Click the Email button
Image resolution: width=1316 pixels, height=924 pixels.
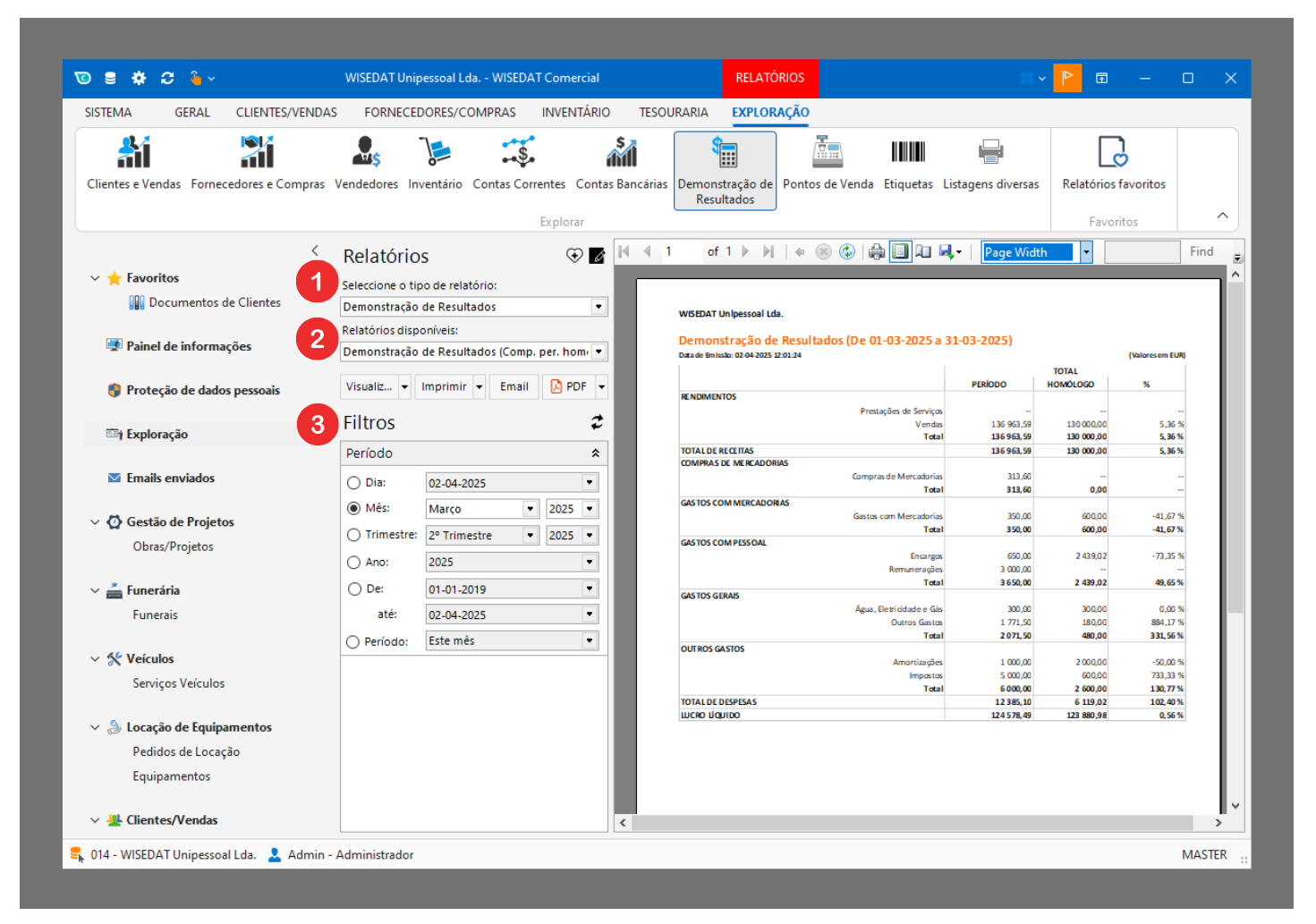coord(514,386)
